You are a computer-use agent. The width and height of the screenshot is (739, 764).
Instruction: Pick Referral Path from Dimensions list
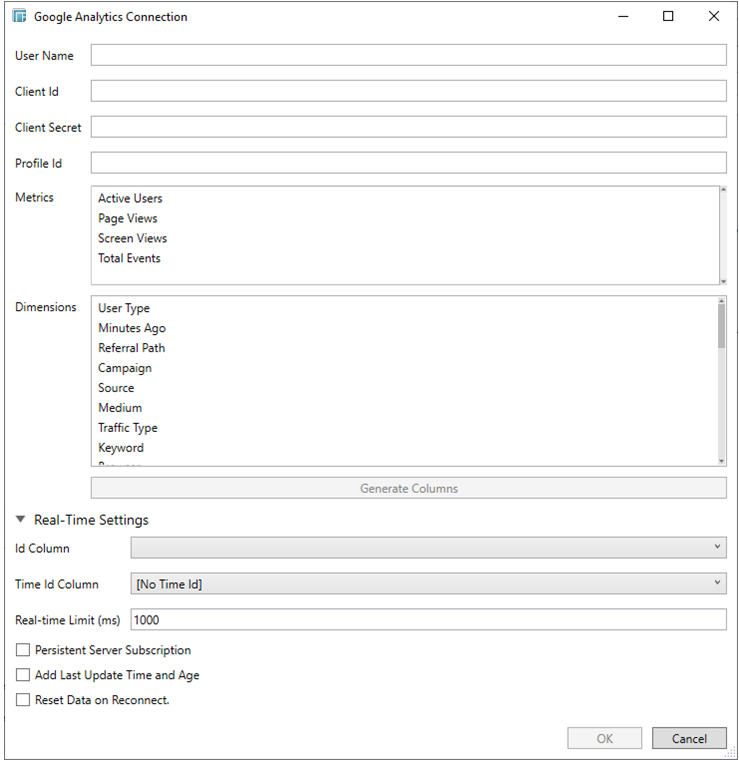coord(132,348)
